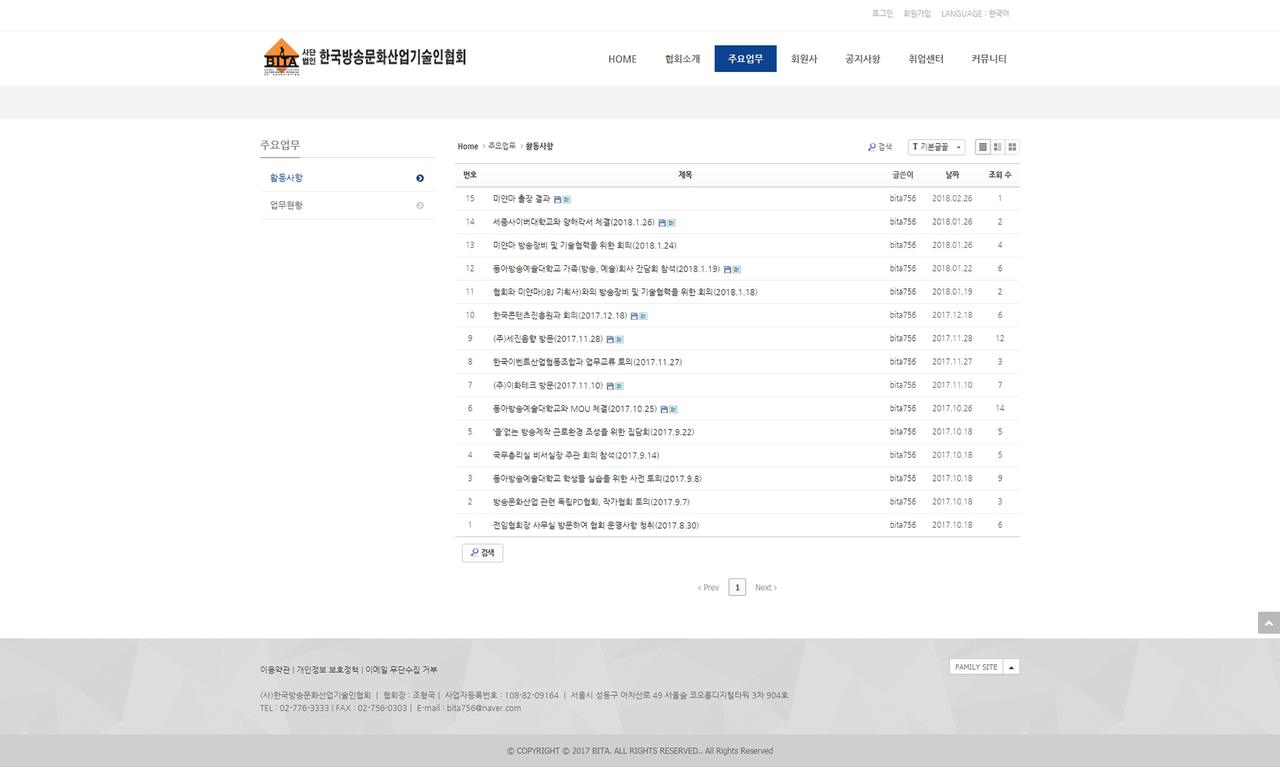This screenshot has height=767, width=1280.
Task: Click image icon on MOU post (2017.10.25)
Action: 673,409
